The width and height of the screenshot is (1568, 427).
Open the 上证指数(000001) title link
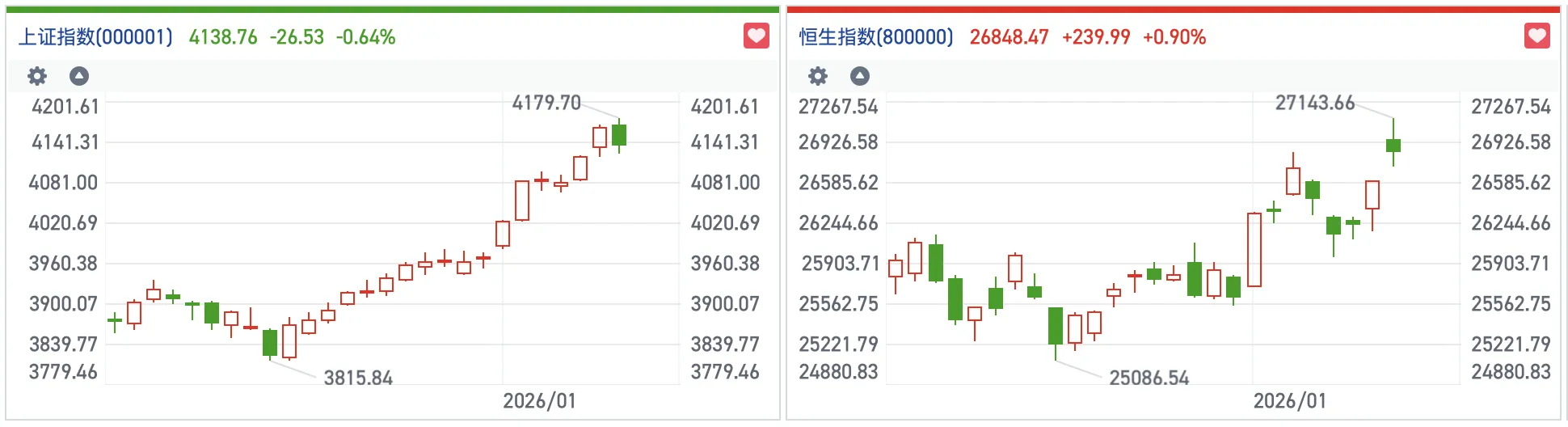(96, 37)
